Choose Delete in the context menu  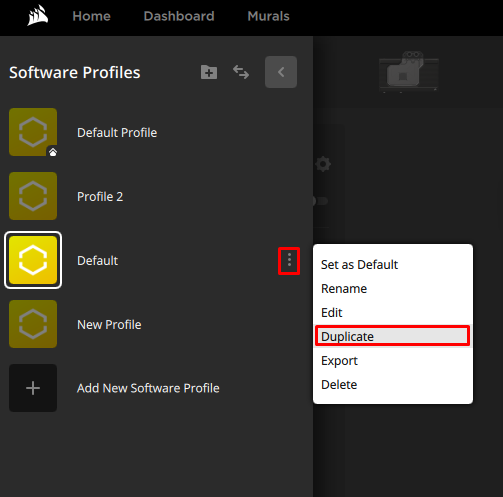pos(393,385)
